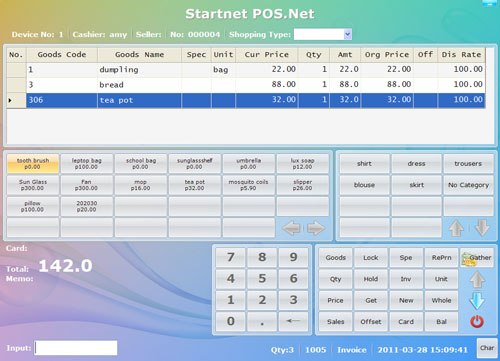Add tooth brush product to sale

33,164
